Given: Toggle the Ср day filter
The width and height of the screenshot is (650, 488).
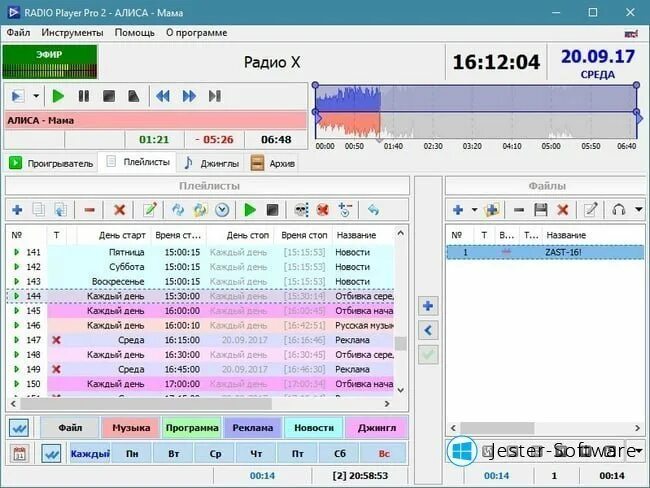Looking at the screenshot, I should [215, 454].
